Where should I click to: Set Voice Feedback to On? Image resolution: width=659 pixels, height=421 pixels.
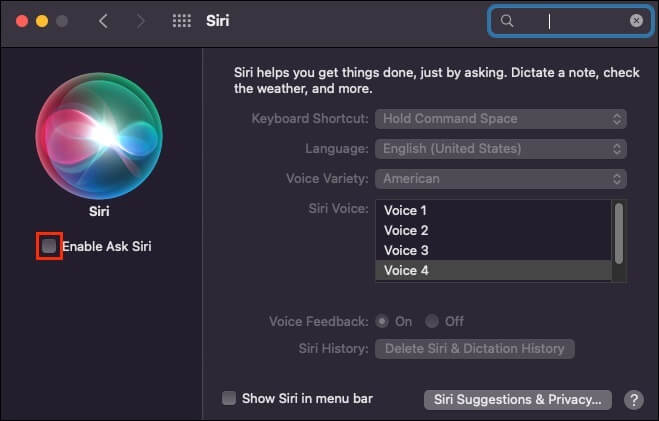tap(382, 321)
